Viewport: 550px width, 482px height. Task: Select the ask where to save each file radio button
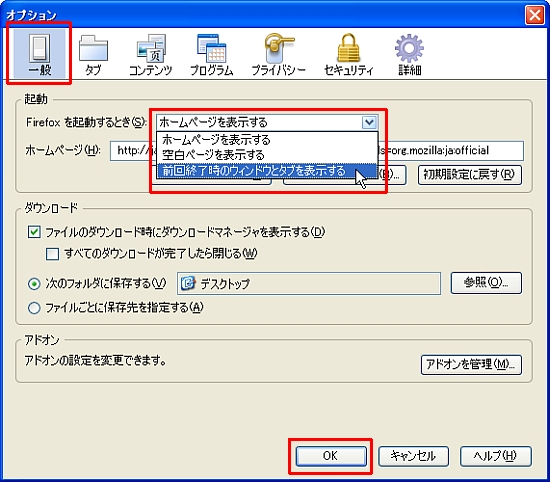point(34,308)
